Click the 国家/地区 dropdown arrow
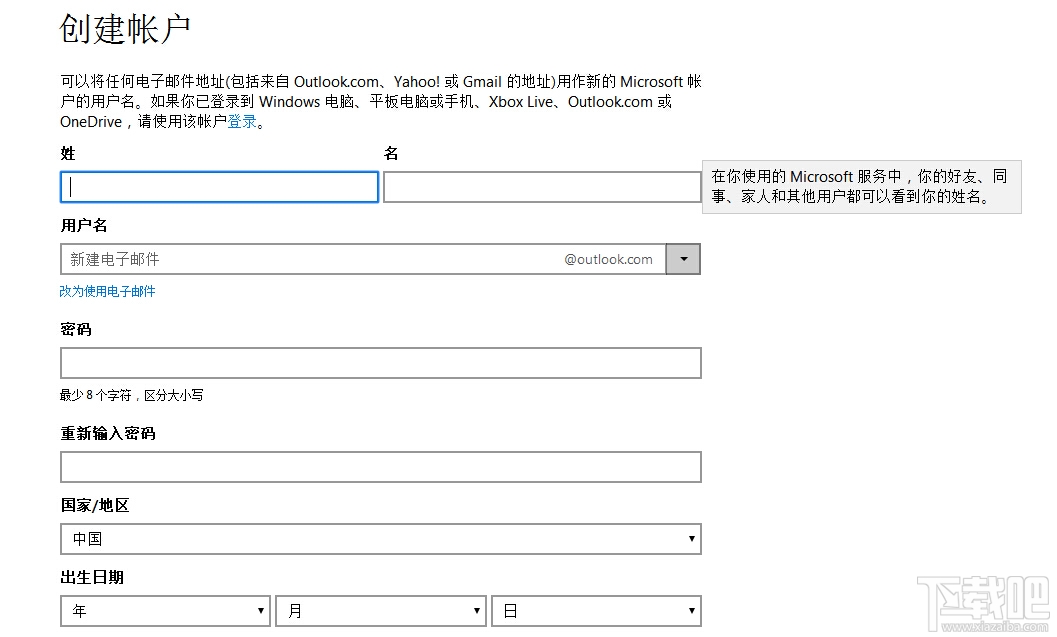The width and height of the screenshot is (1057, 637). pyautogui.click(x=691, y=539)
